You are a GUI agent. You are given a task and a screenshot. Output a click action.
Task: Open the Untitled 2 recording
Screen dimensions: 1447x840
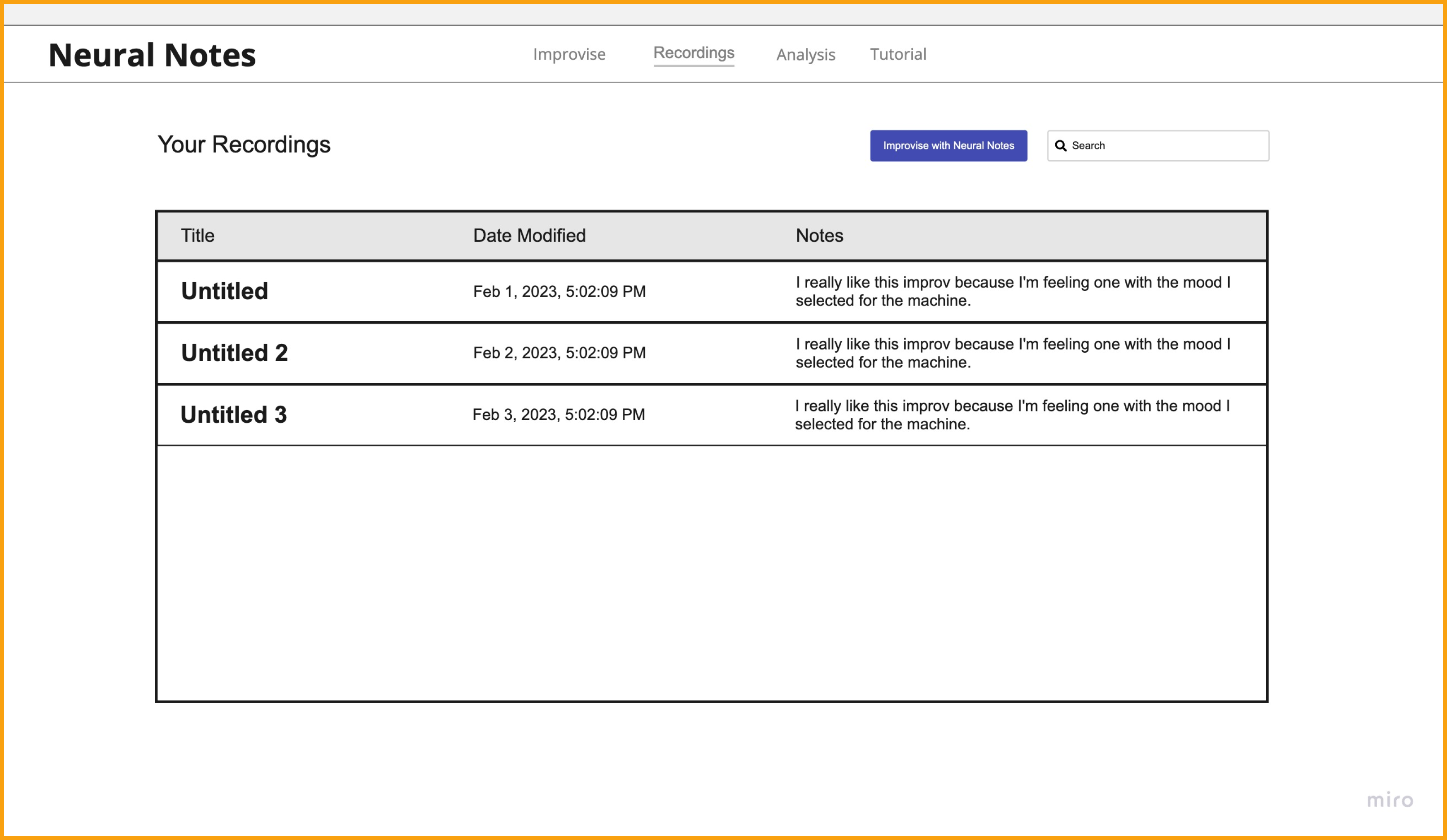pyautogui.click(x=234, y=353)
